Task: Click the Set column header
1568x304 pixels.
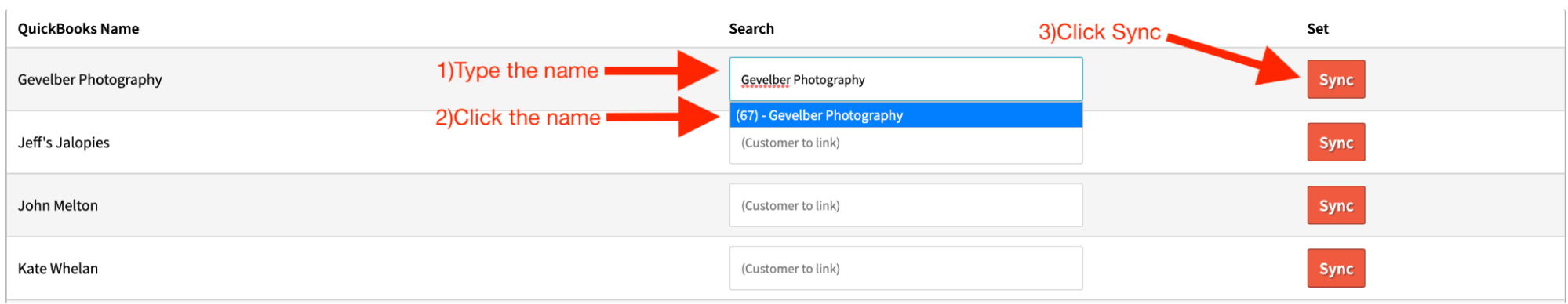Action: 1318,29
